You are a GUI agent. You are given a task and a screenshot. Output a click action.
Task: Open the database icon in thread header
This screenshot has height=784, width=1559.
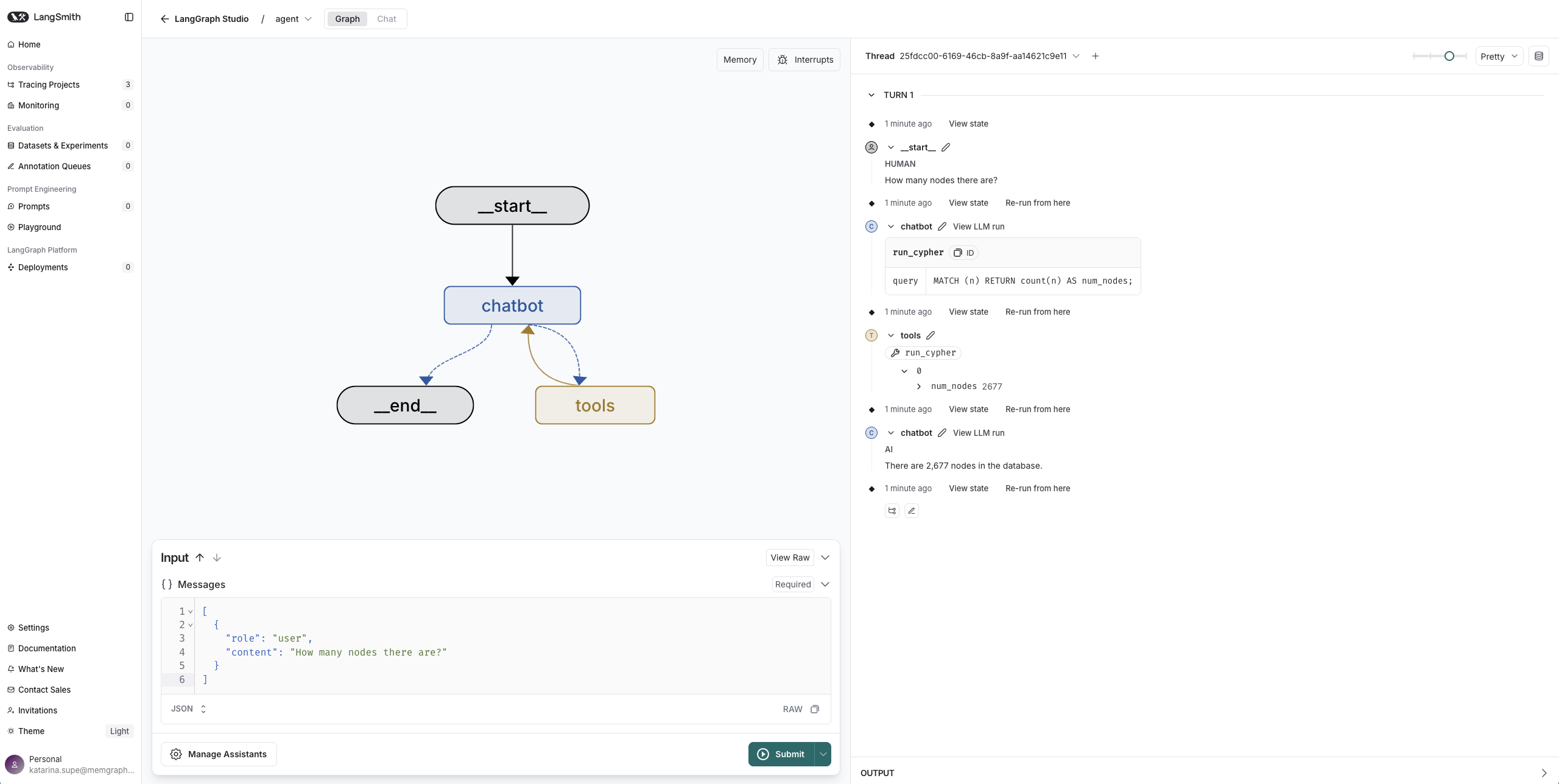[1539, 56]
